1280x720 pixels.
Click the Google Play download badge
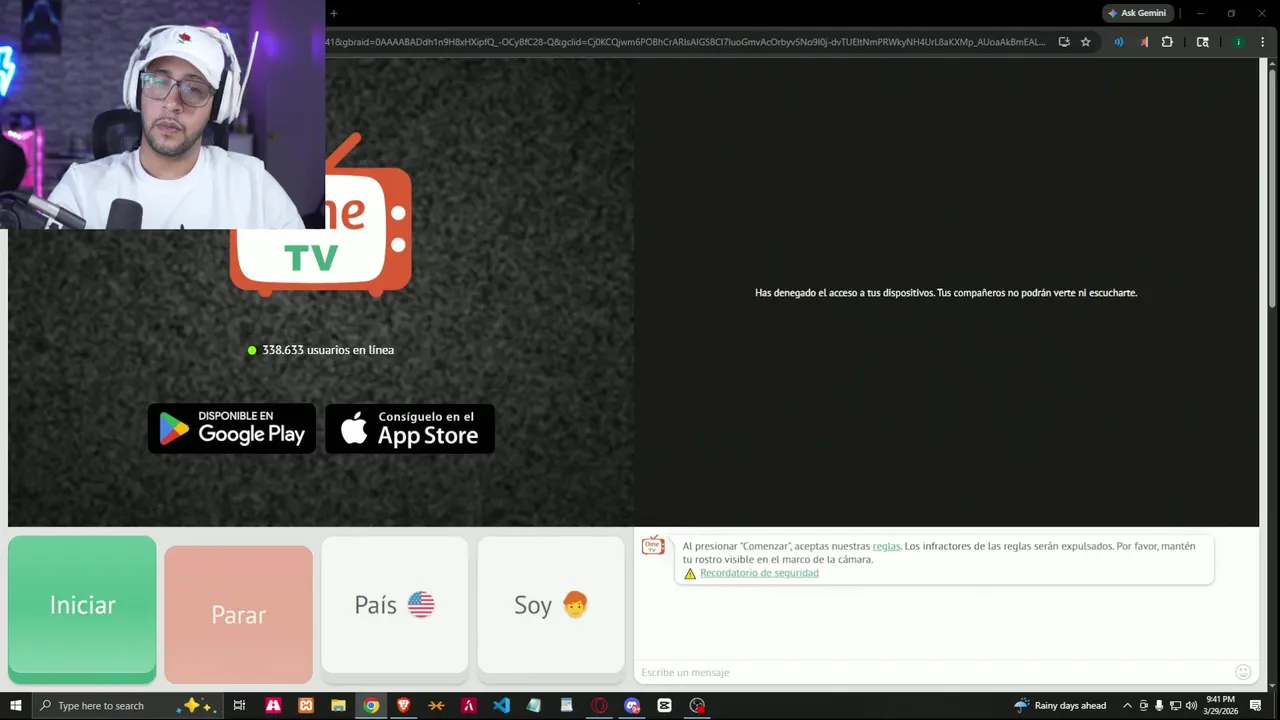point(232,429)
